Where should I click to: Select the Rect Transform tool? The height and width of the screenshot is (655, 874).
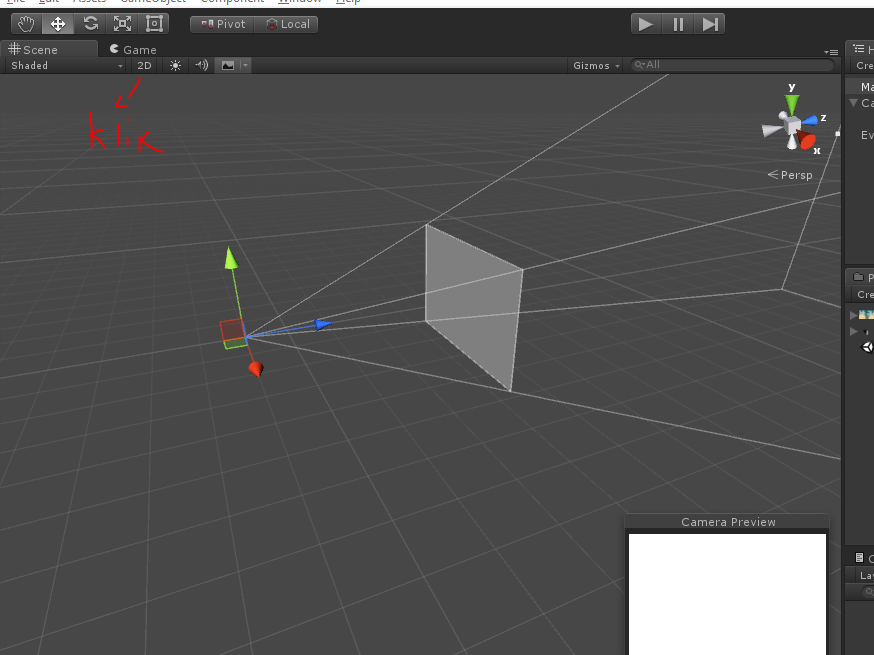click(153, 23)
